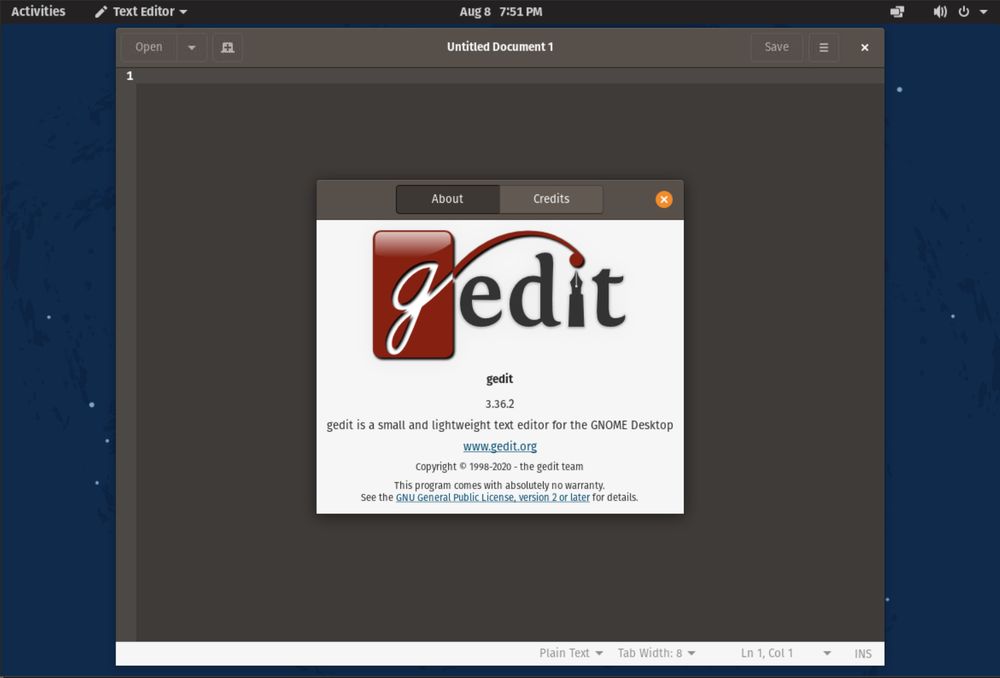Click the no warranty notice text
Viewport: 1000px width, 678px height.
[x=499, y=485]
